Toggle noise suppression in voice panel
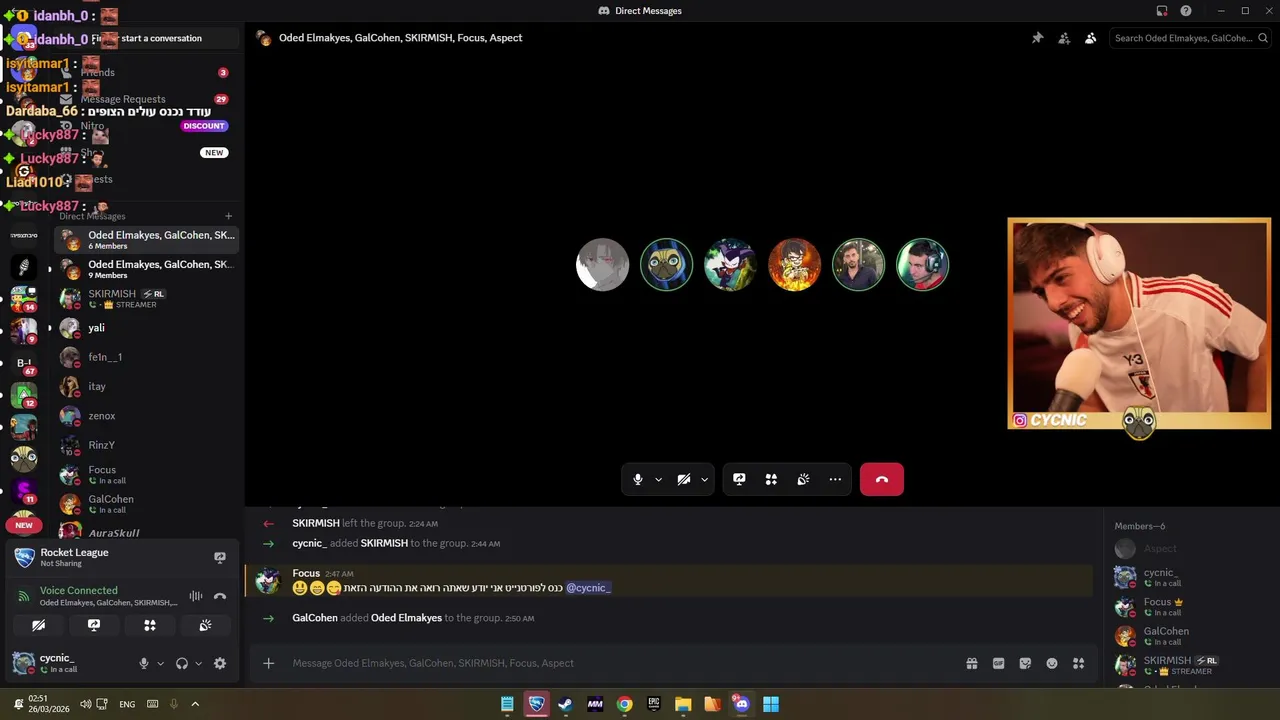1280x720 pixels. [196, 596]
